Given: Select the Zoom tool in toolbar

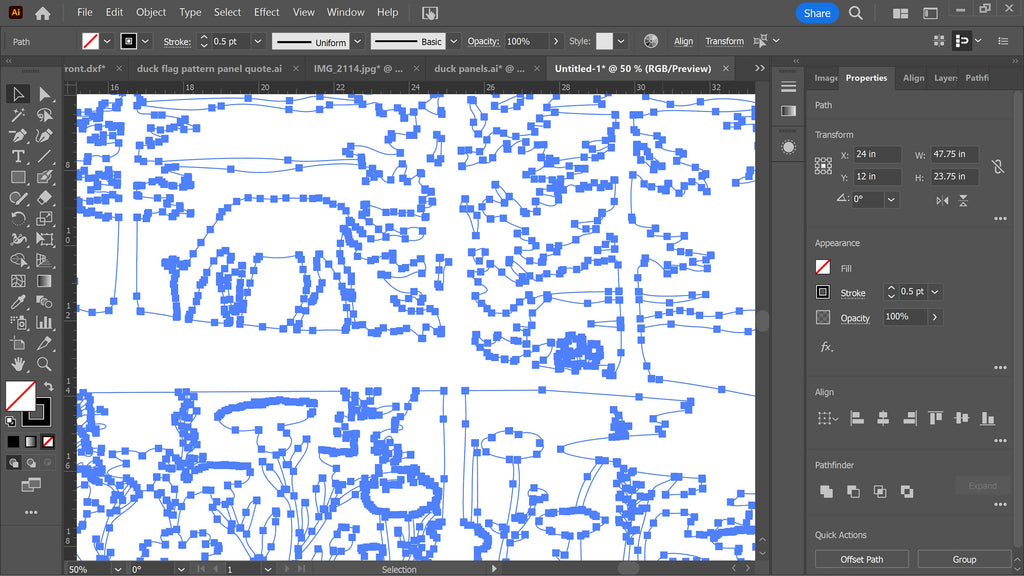Looking at the screenshot, I should [44, 364].
